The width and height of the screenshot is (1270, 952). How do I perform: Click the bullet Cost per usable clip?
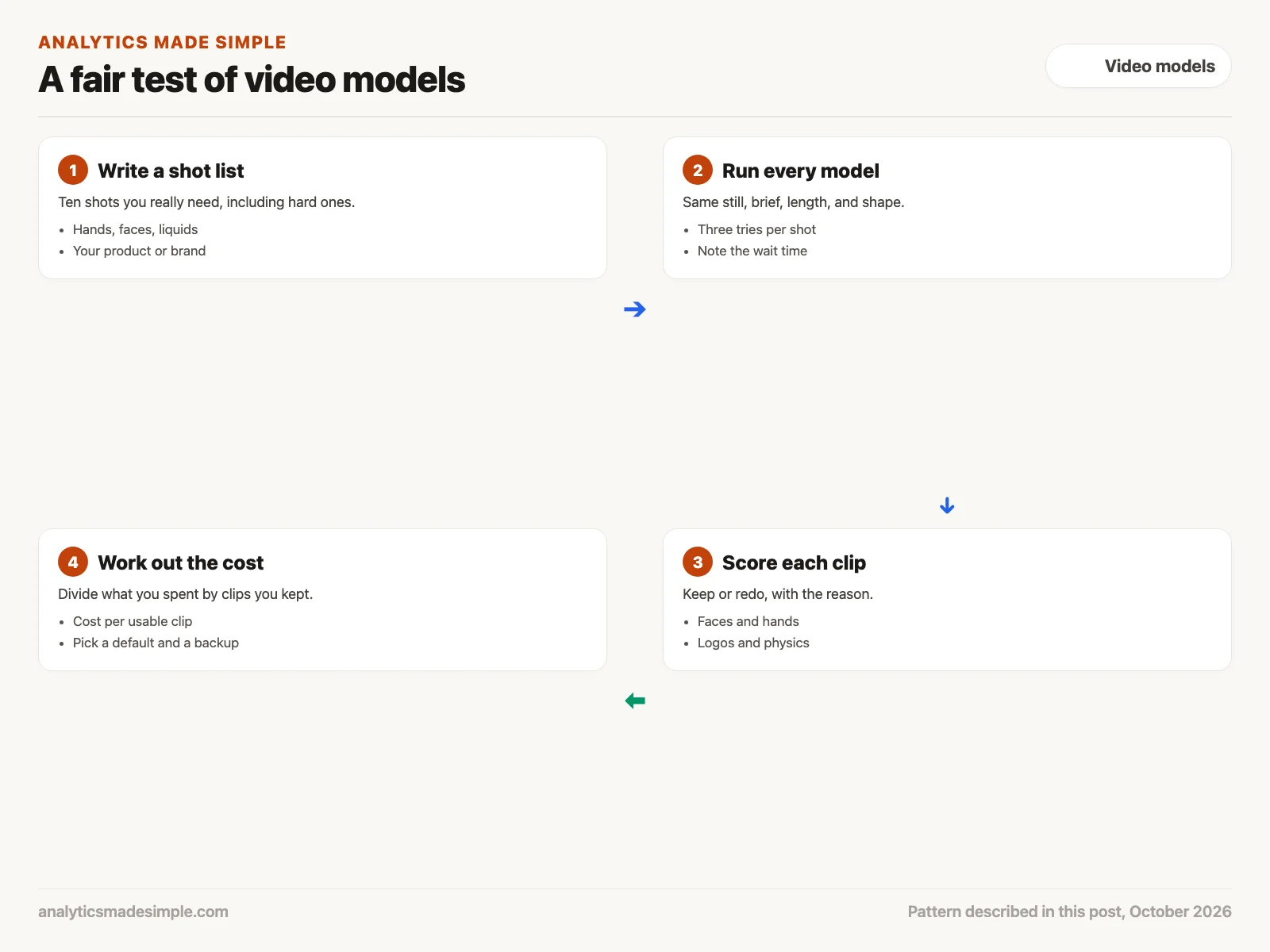133,621
